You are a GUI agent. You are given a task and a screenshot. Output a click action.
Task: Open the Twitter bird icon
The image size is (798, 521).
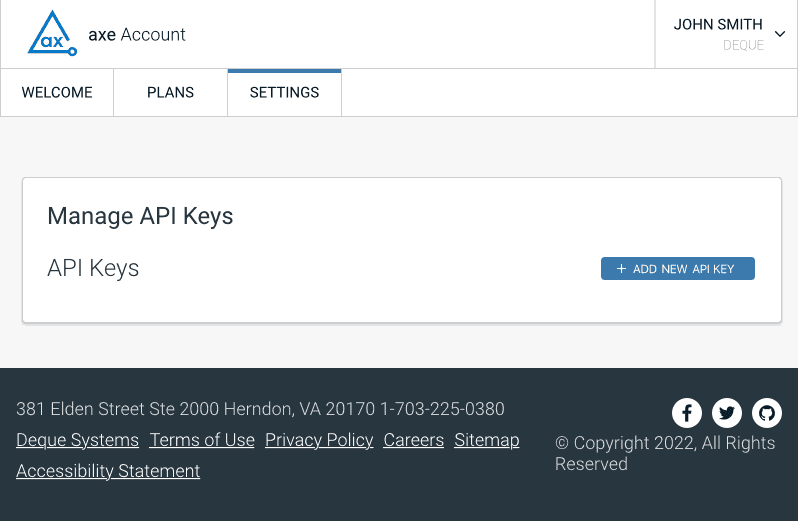pos(727,412)
